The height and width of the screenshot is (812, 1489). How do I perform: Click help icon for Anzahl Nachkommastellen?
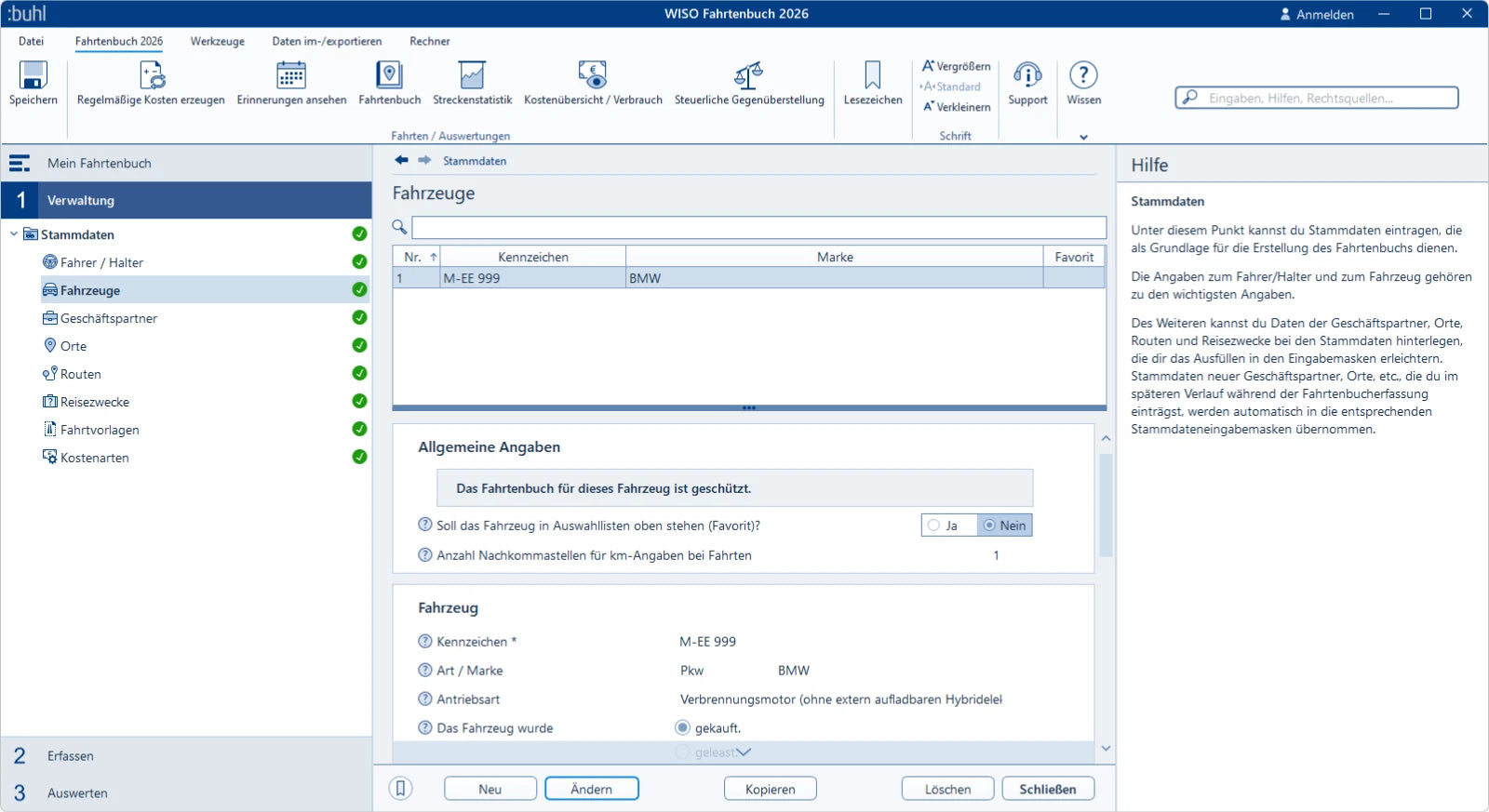click(x=425, y=554)
